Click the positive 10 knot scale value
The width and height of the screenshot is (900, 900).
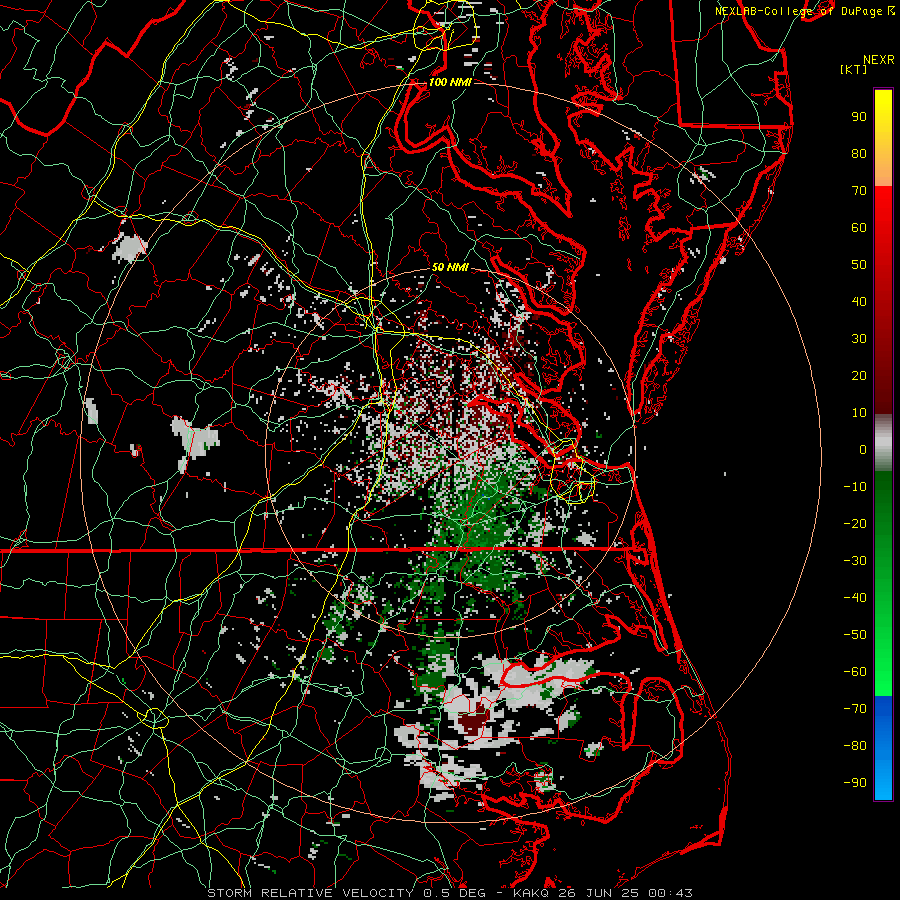tap(859, 413)
